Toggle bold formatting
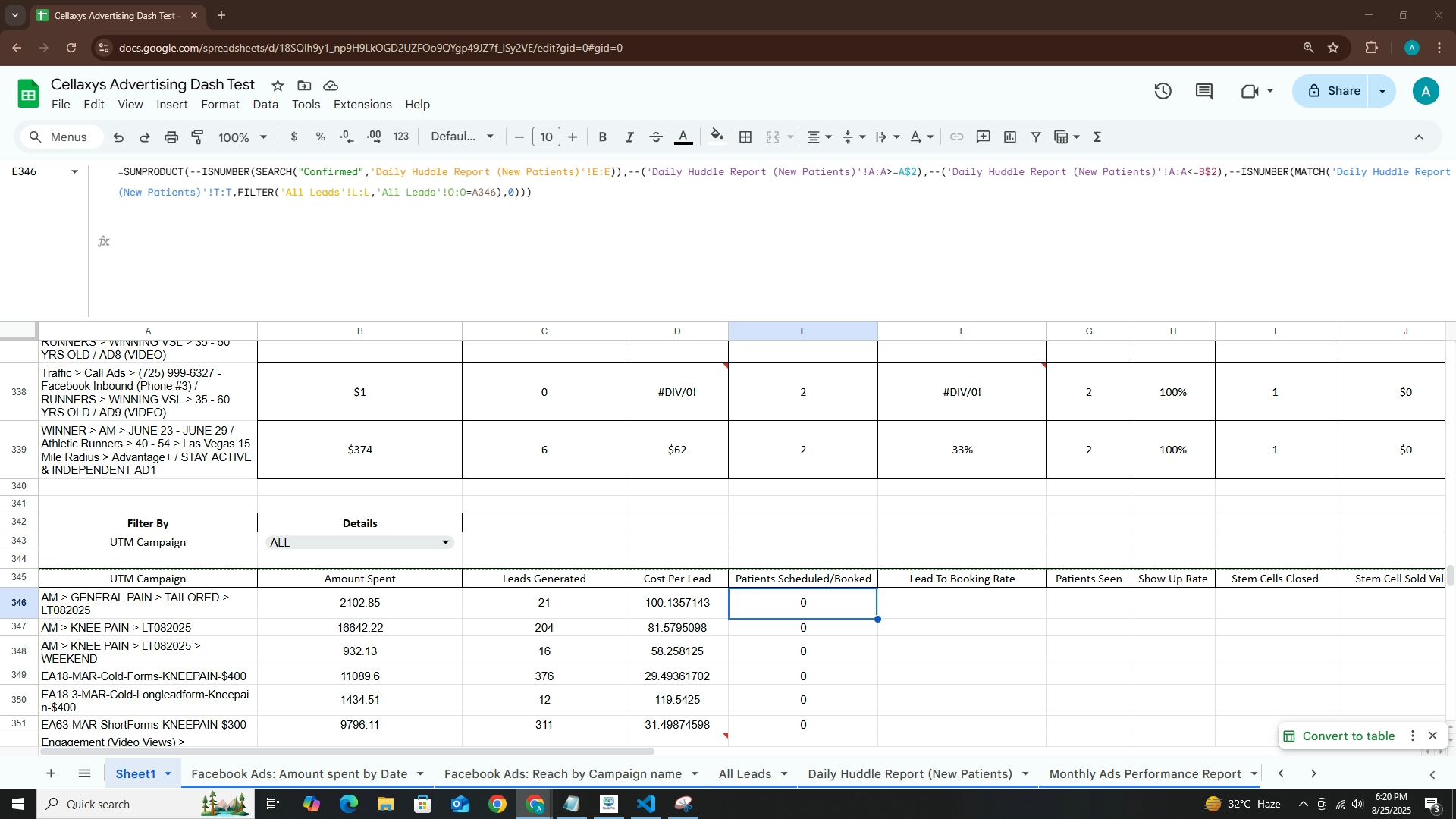The width and height of the screenshot is (1456, 819). pyautogui.click(x=603, y=137)
